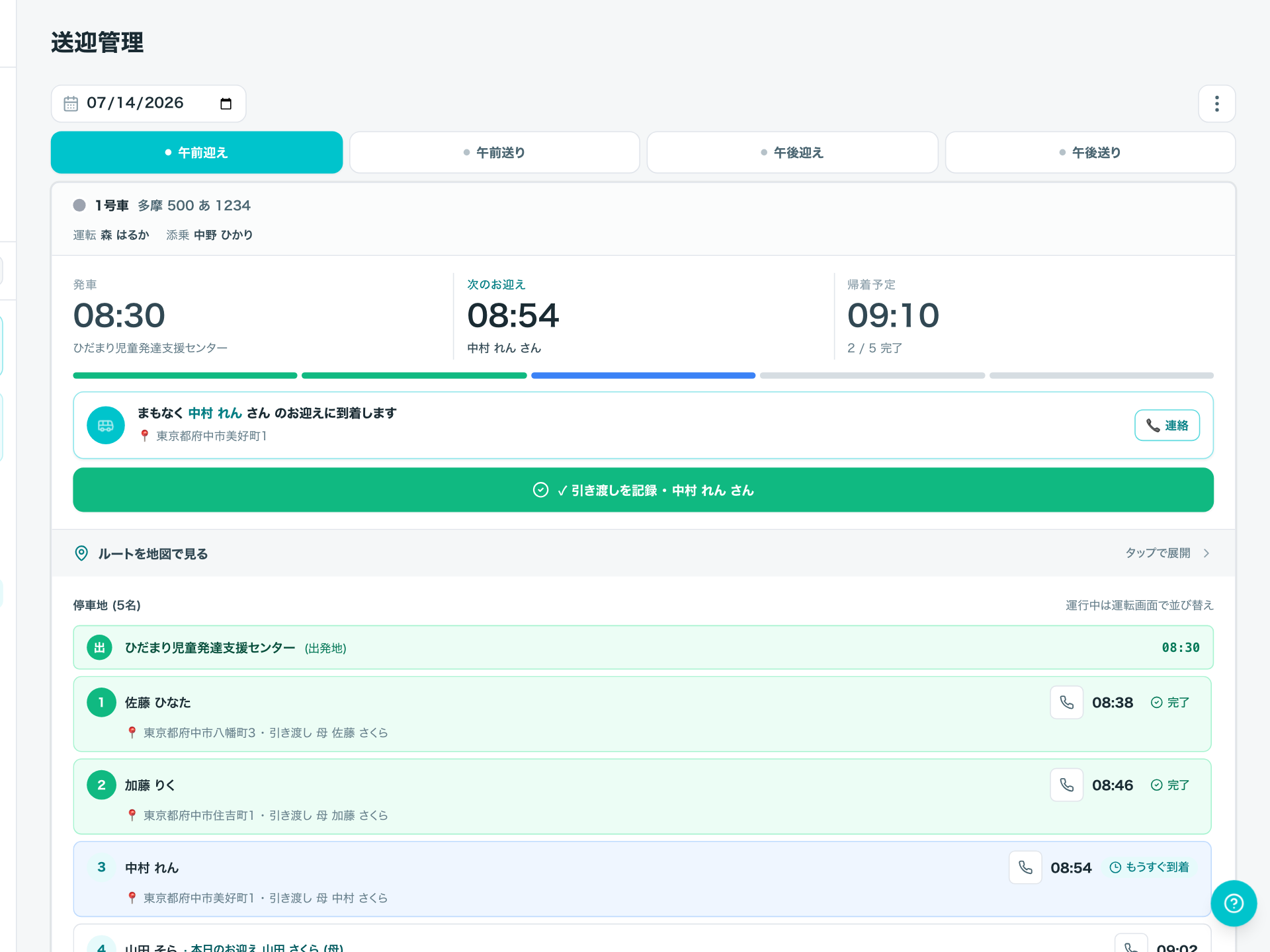Click the blue current progress segment
The width and height of the screenshot is (1270, 952).
643,376
